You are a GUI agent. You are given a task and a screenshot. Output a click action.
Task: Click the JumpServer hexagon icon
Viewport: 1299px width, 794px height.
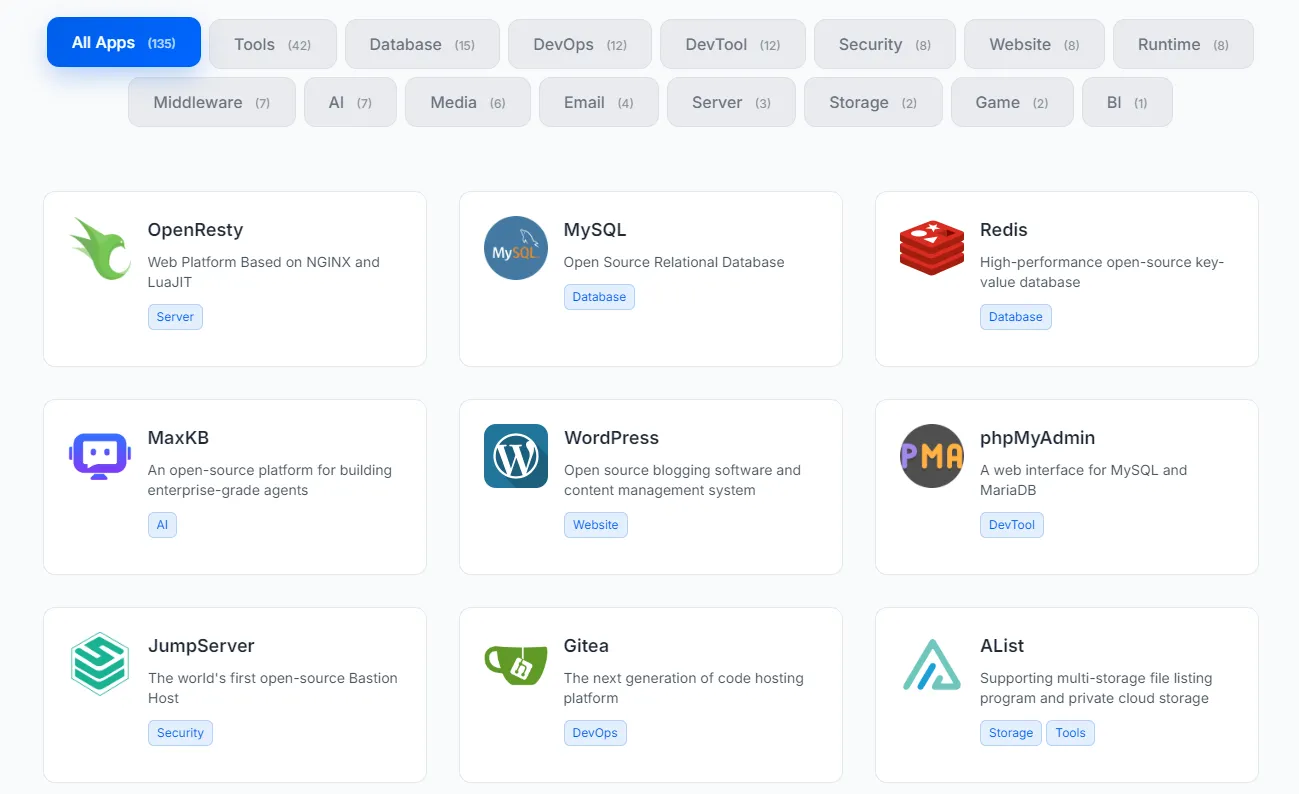tap(100, 664)
